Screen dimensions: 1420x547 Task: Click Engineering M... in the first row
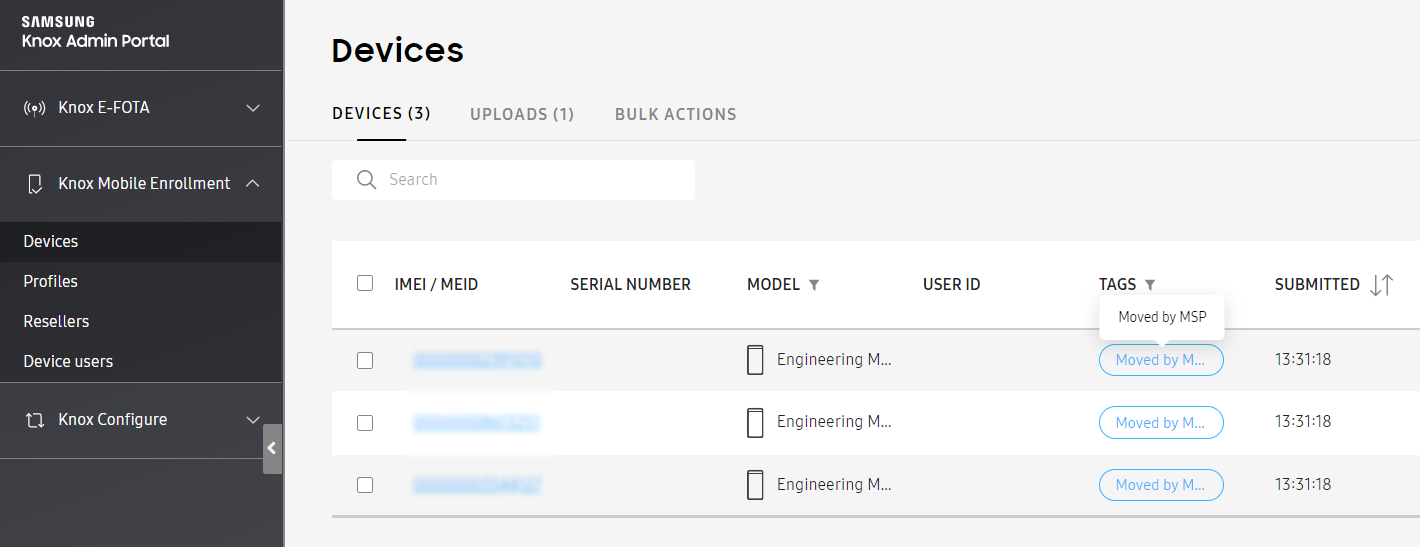(x=834, y=360)
